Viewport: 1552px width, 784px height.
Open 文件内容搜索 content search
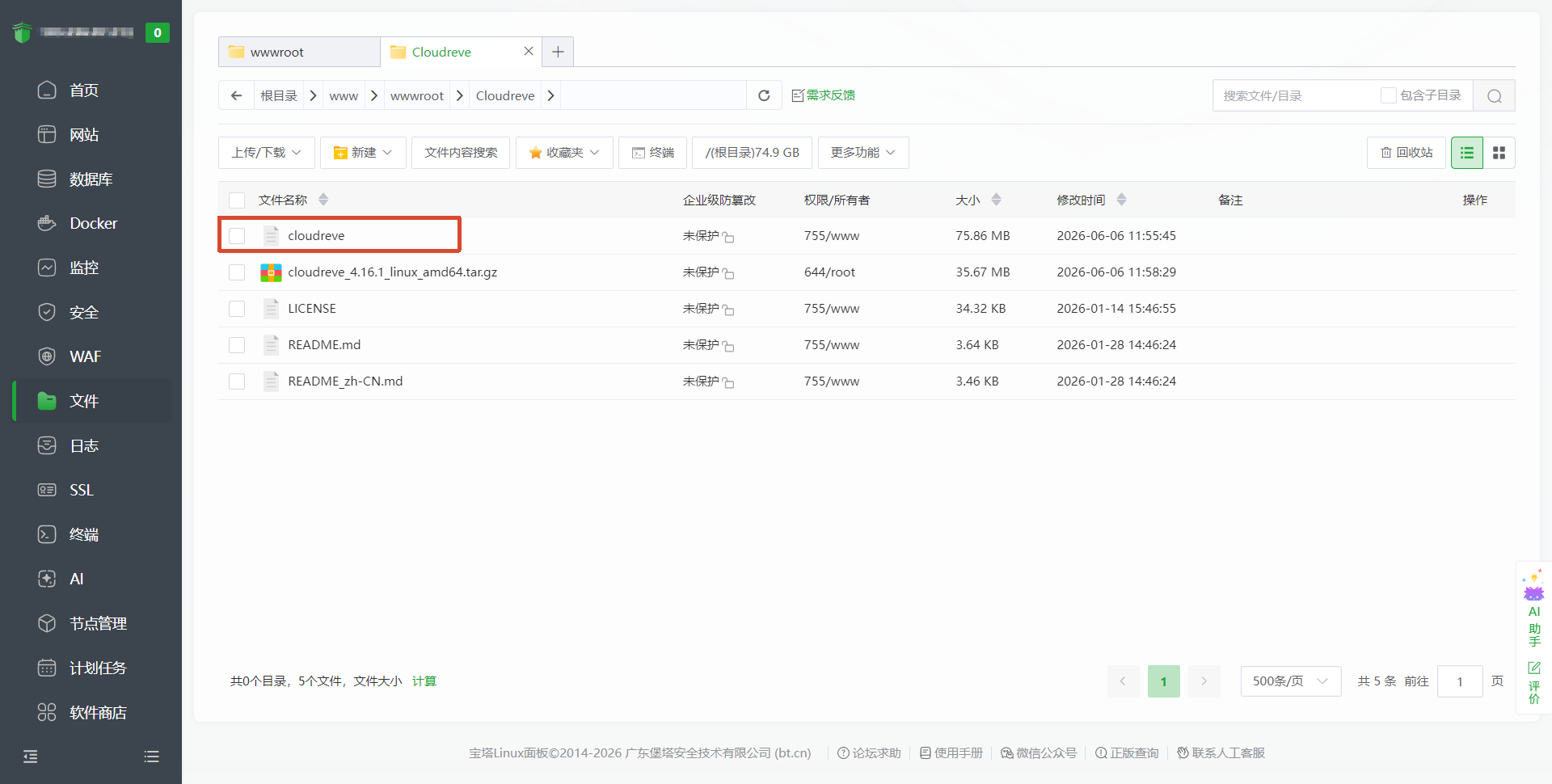click(x=461, y=153)
